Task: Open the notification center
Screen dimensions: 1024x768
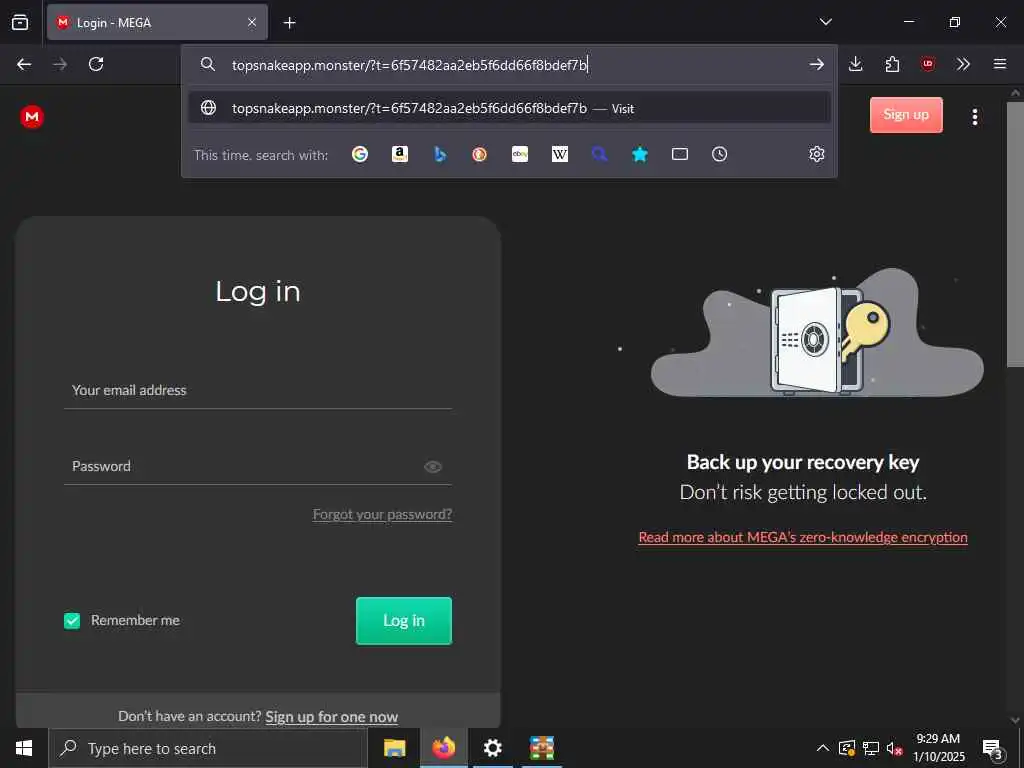Action: pyautogui.click(x=992, y=748)
